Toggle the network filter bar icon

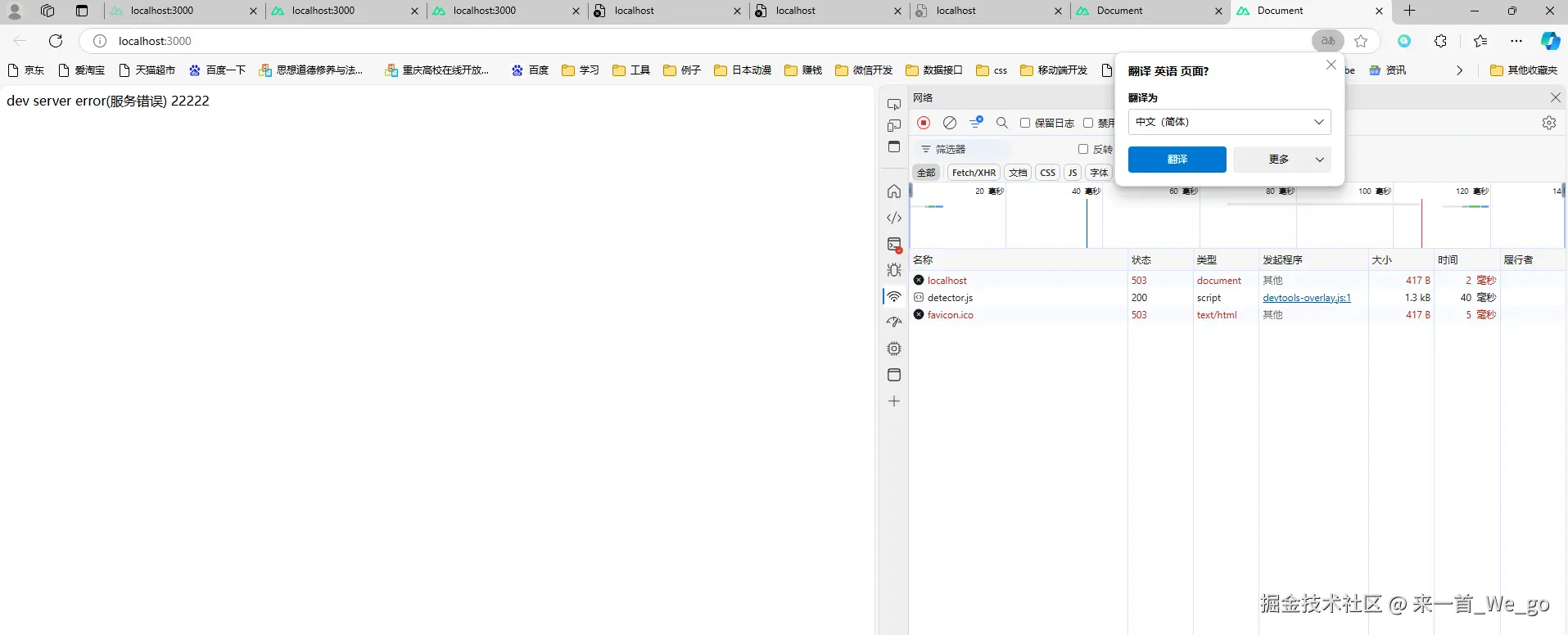(976, 123)
